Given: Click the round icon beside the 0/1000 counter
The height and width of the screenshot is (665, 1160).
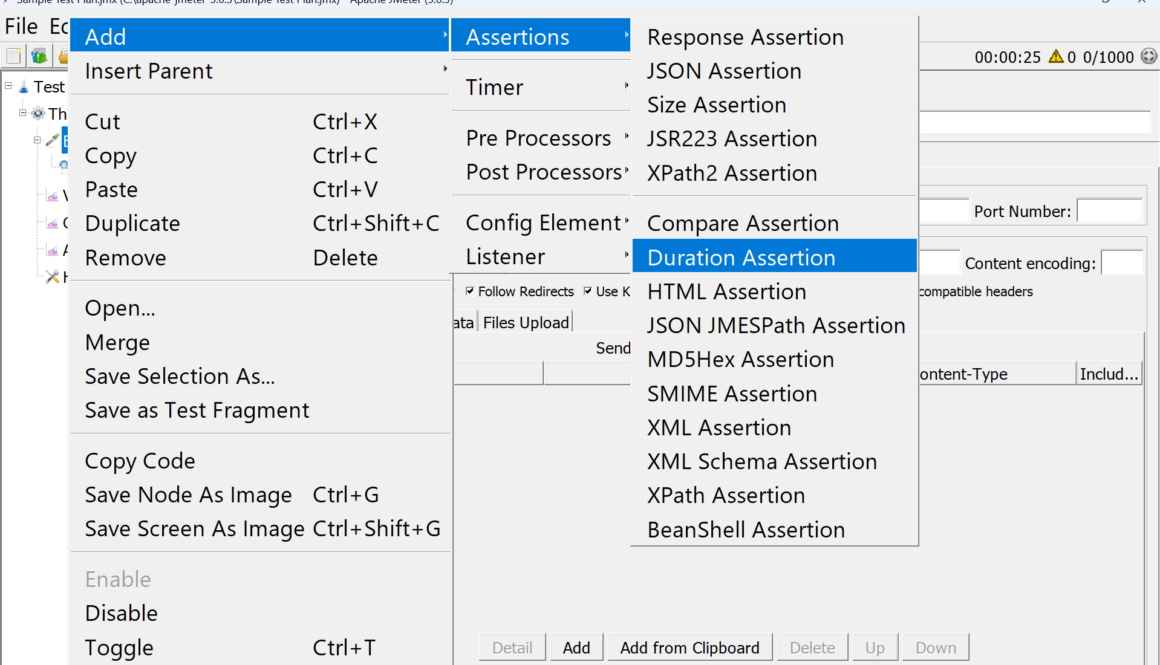Looking at the screenshot, I should click(1148, 57).
